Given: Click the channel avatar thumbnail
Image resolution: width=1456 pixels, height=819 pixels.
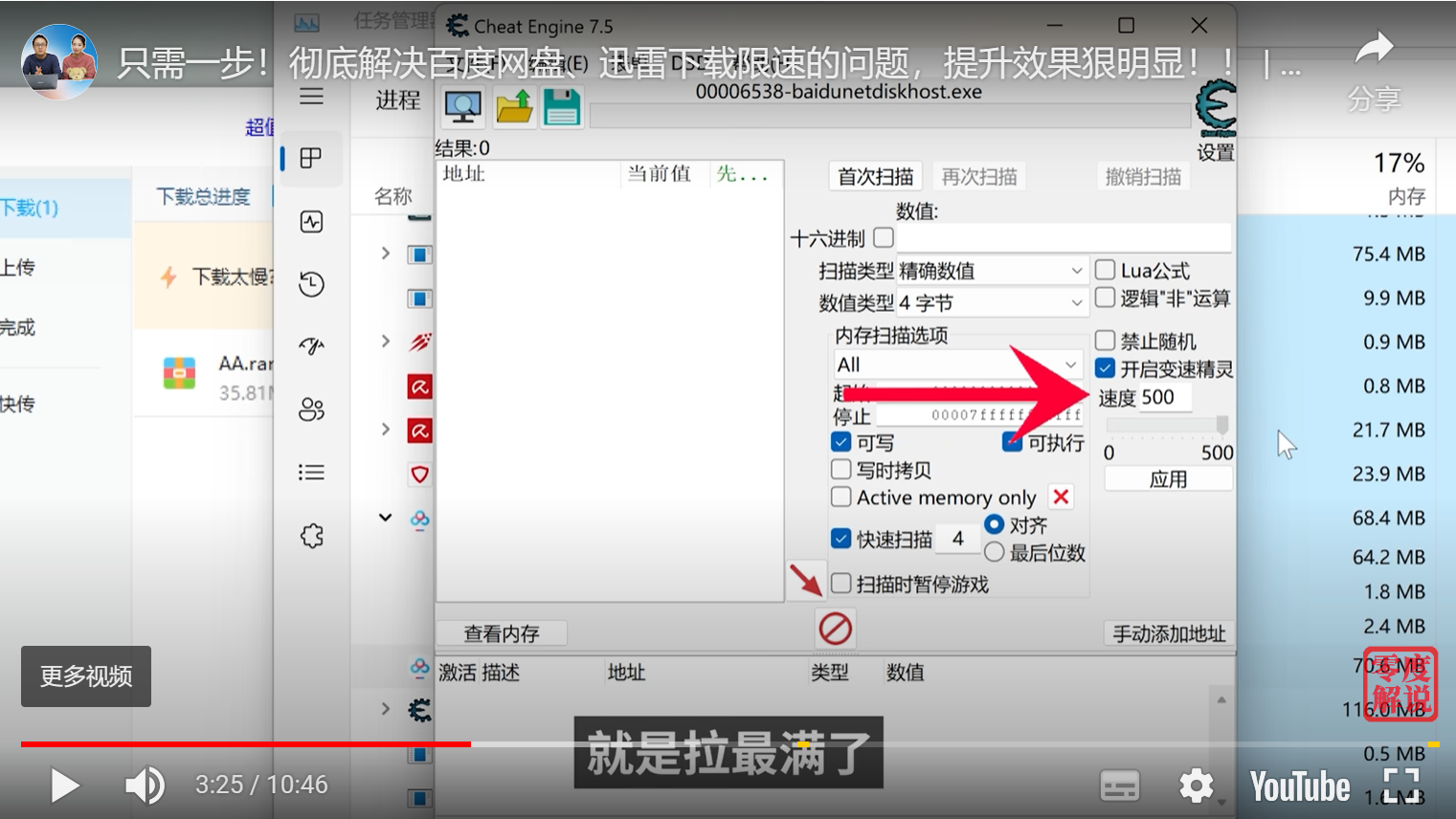Looking at the screenshot, I should point(59,62).
